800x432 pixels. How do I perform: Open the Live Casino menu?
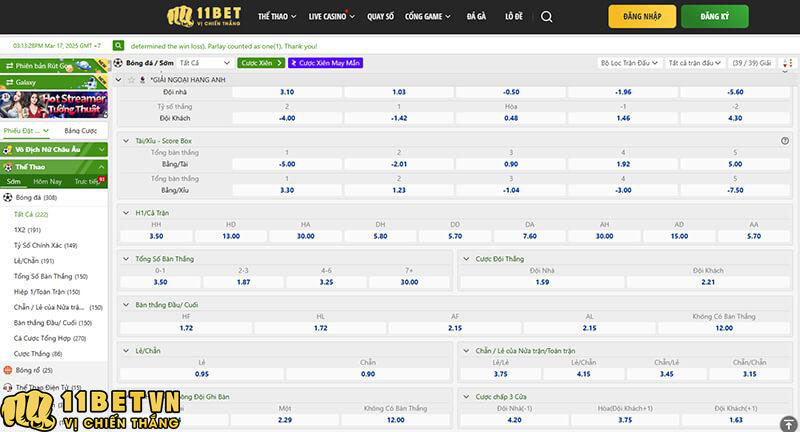coord(330,17)
